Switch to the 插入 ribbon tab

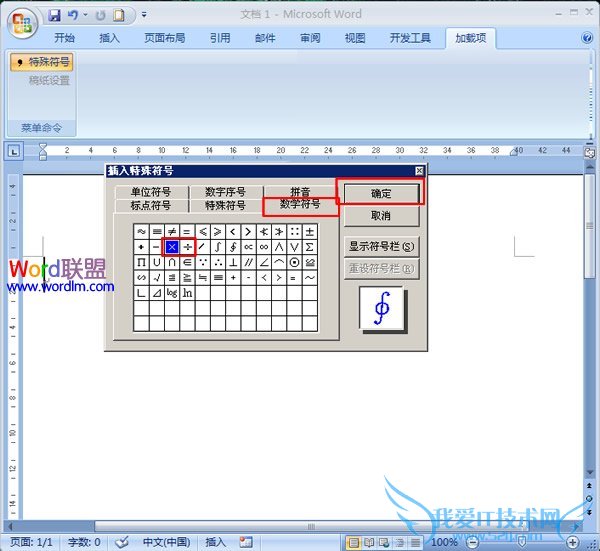[109, 38]
